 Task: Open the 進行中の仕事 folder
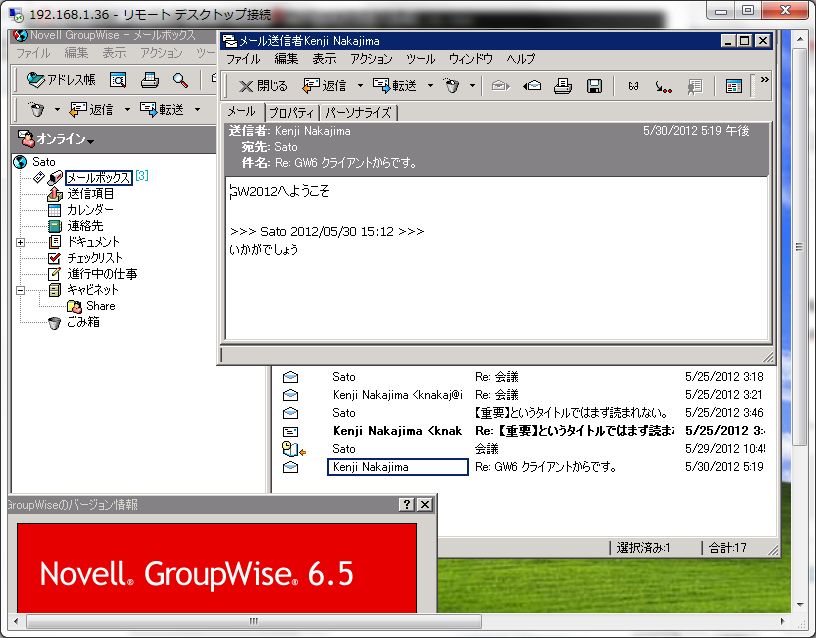click(102, 274)
